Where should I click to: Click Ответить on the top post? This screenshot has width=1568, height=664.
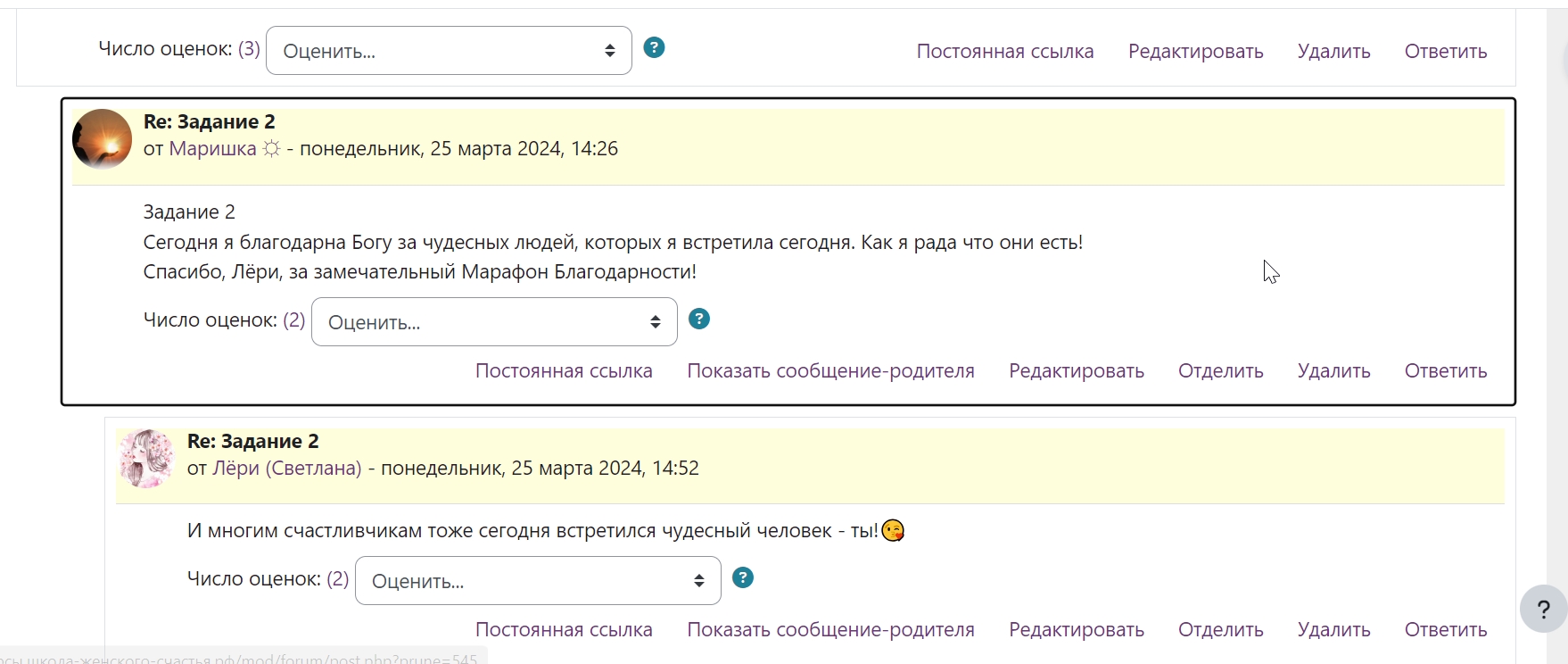click(x=1445, y=52)
